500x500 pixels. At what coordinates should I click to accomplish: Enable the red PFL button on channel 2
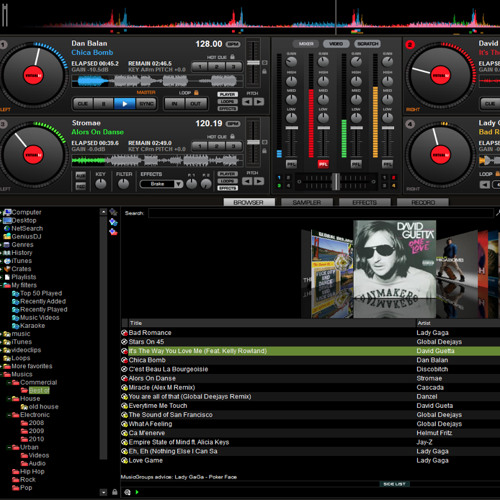pos(323,164)
